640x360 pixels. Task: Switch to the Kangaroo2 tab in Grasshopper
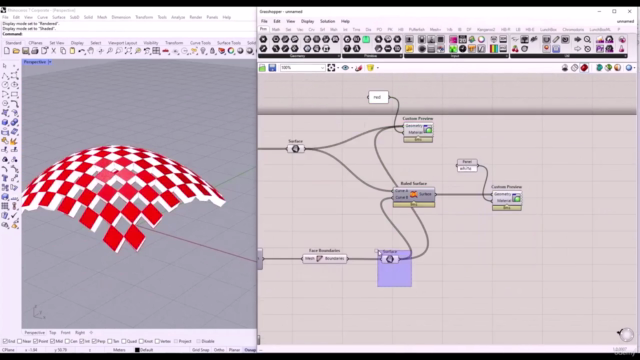(486, 30)
